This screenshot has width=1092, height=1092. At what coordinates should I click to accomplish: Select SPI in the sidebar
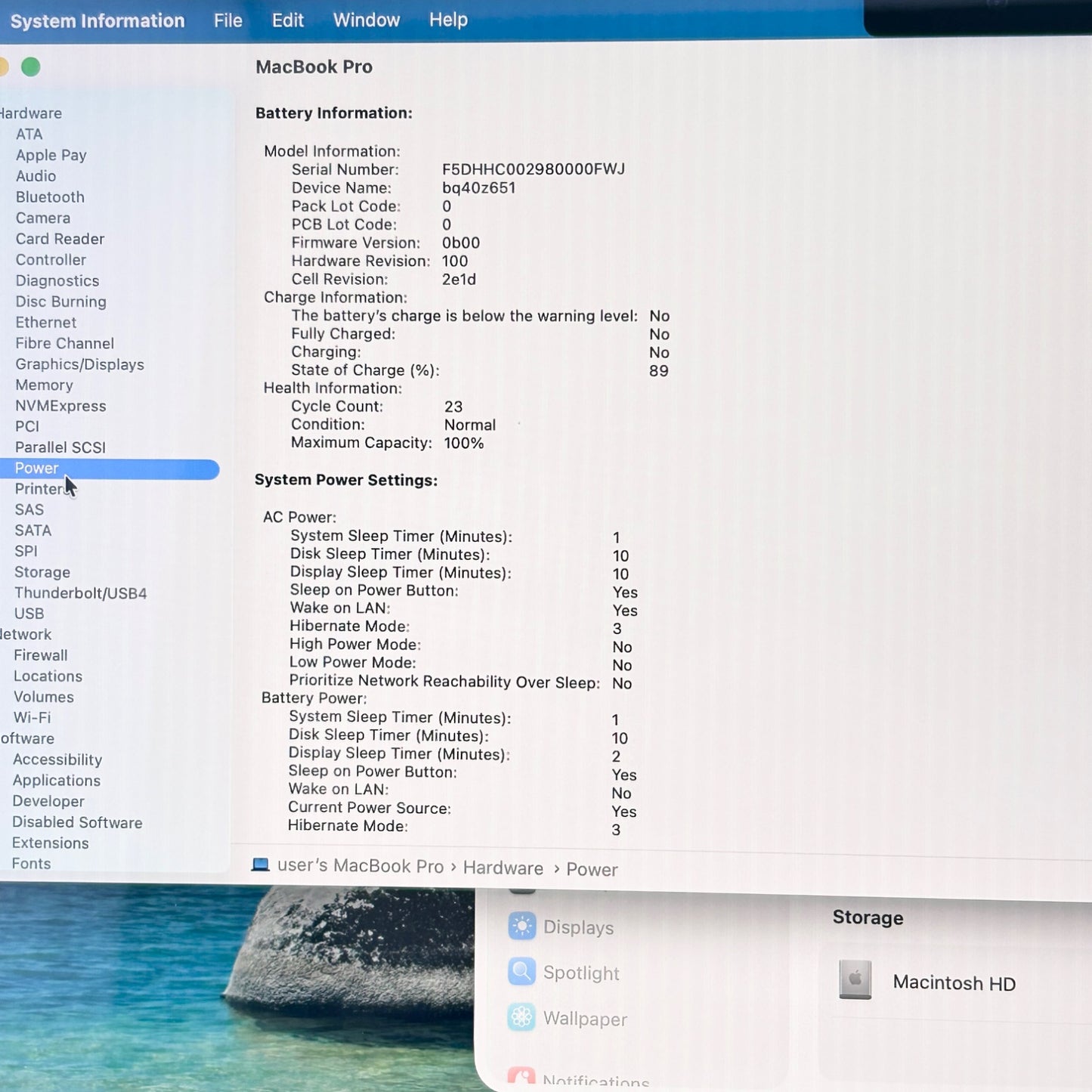click(26, 551)
